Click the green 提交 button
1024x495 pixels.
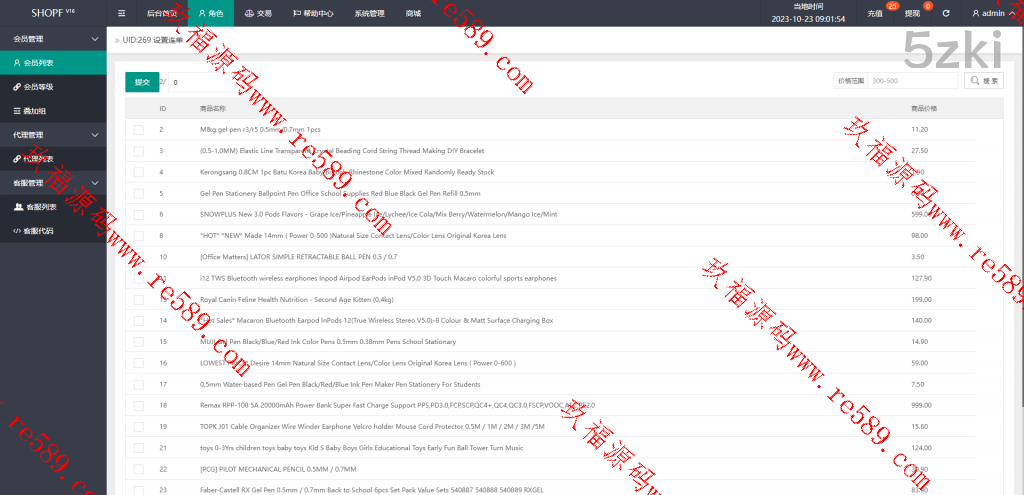click(142, 82)
